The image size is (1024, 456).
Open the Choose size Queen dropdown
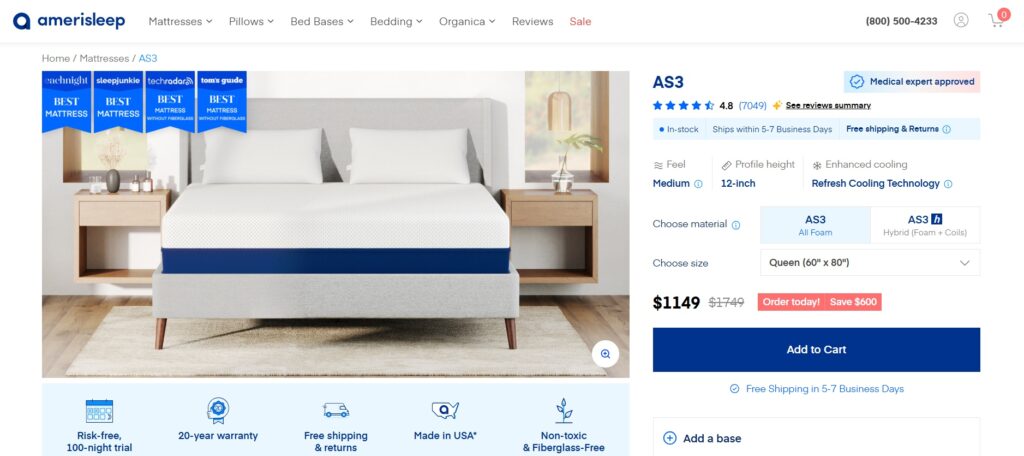click(870, 263)
